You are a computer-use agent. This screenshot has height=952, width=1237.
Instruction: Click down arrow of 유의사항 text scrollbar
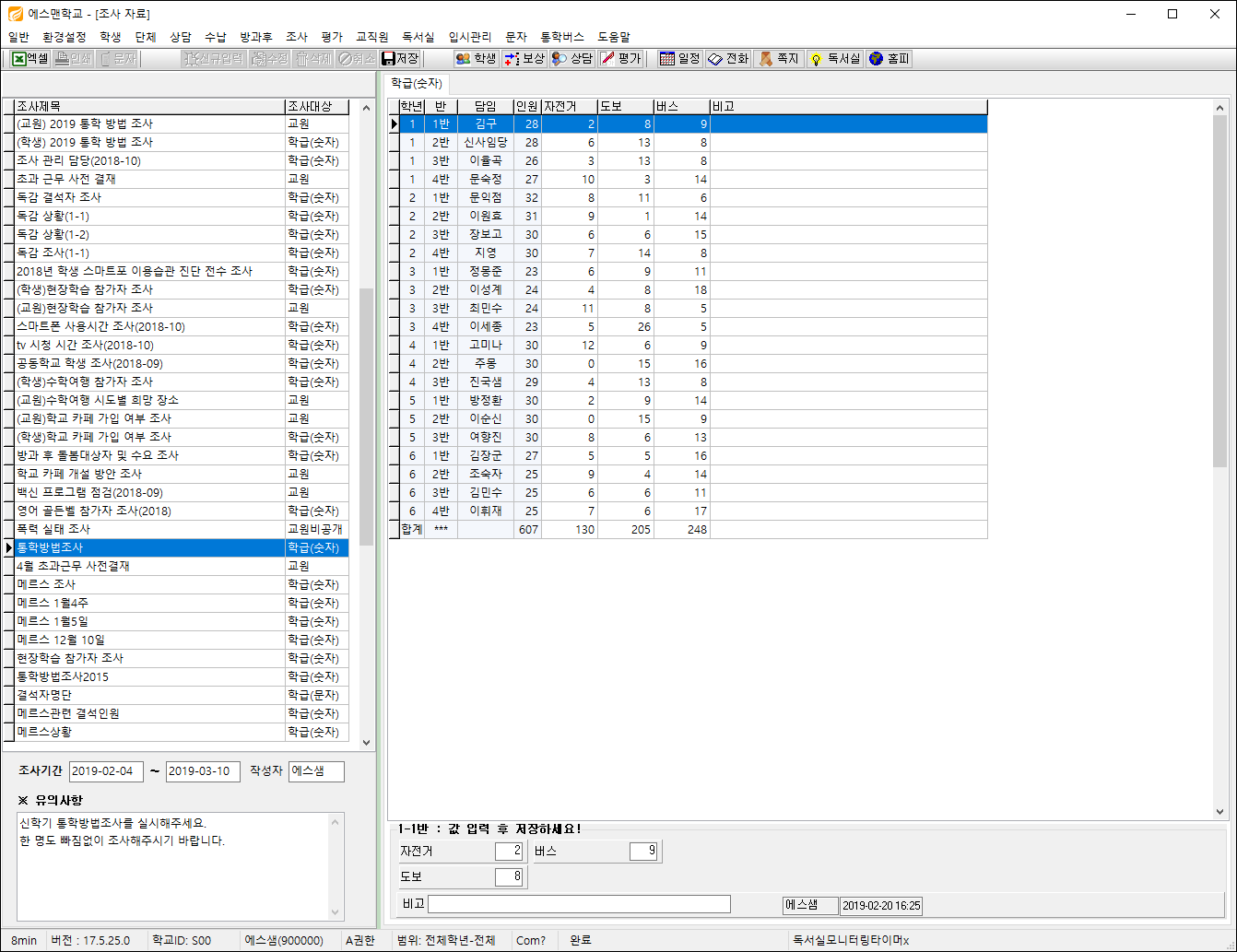pos(336,912)
